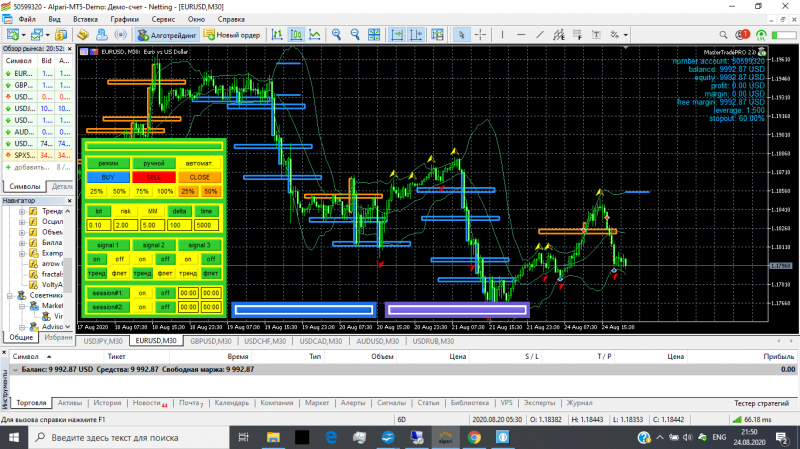800x449 pixels.
Task: Select the candlestick chart icon
Action: [296, 35]
